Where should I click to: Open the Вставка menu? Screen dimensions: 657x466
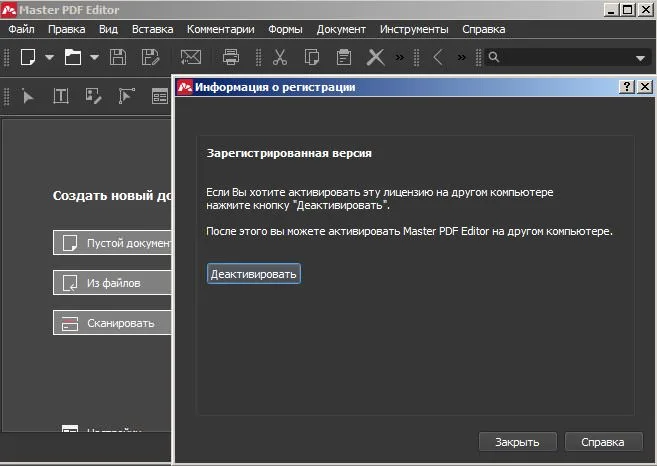pyautogui.click(x=153, y=29)
